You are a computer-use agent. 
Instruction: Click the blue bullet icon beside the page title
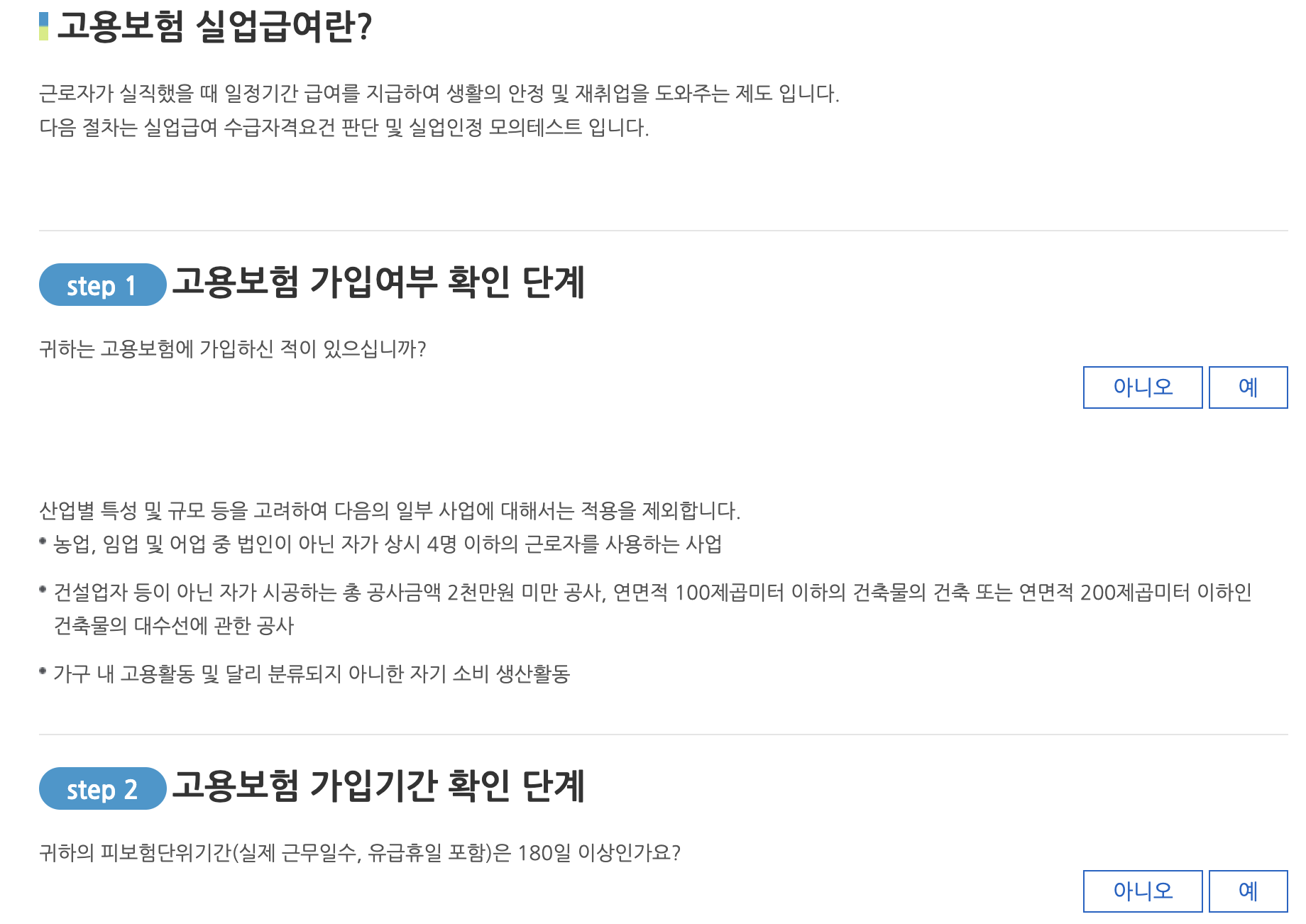43,21
